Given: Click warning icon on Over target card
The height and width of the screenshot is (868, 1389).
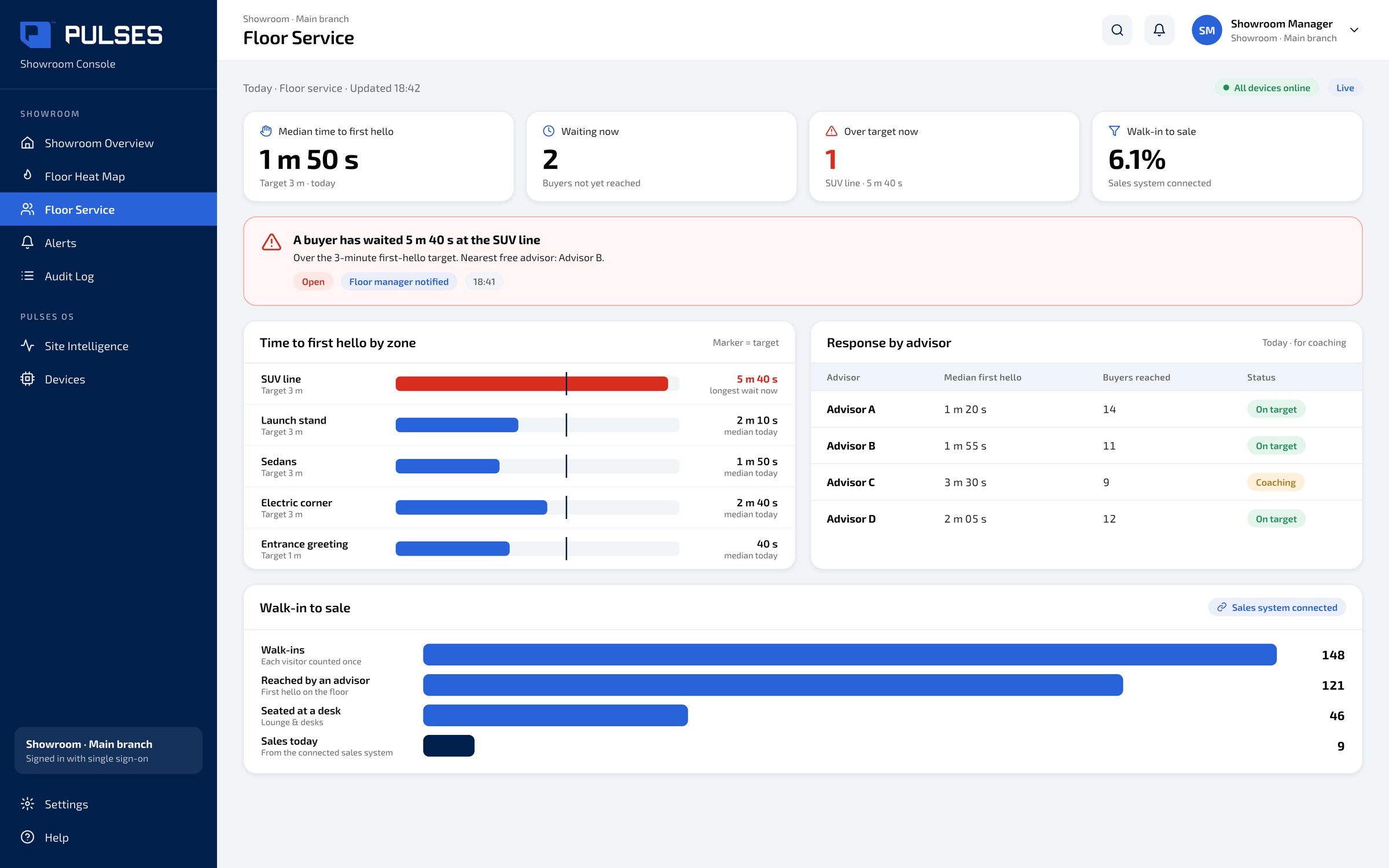Looking at the screenshot, I should coord(832,131).
